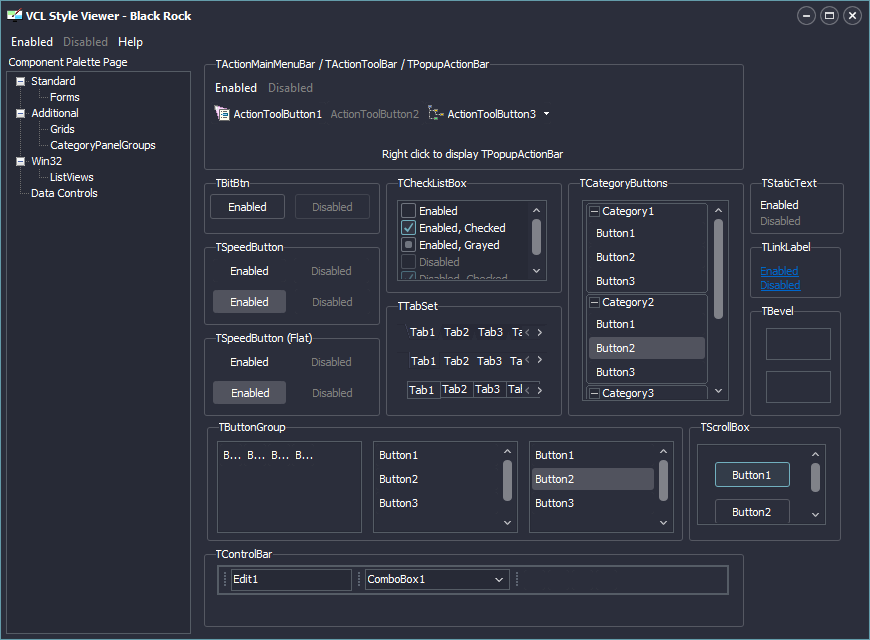Select CategoryPanelGroups tree item
This screenshot has width=870, height=640.
103,145
